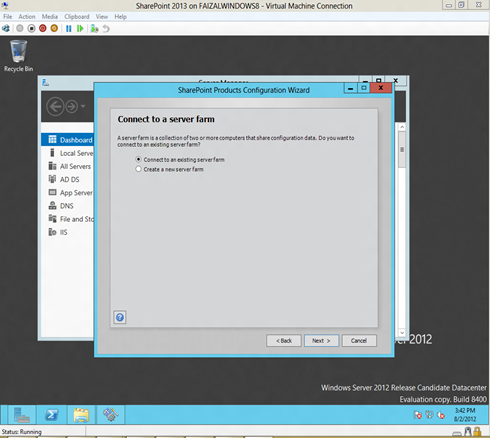The height and width of the screenshot is (438, 490).
Task: Click the Next button
Action: pyautogui.click(x=321, y=341)
